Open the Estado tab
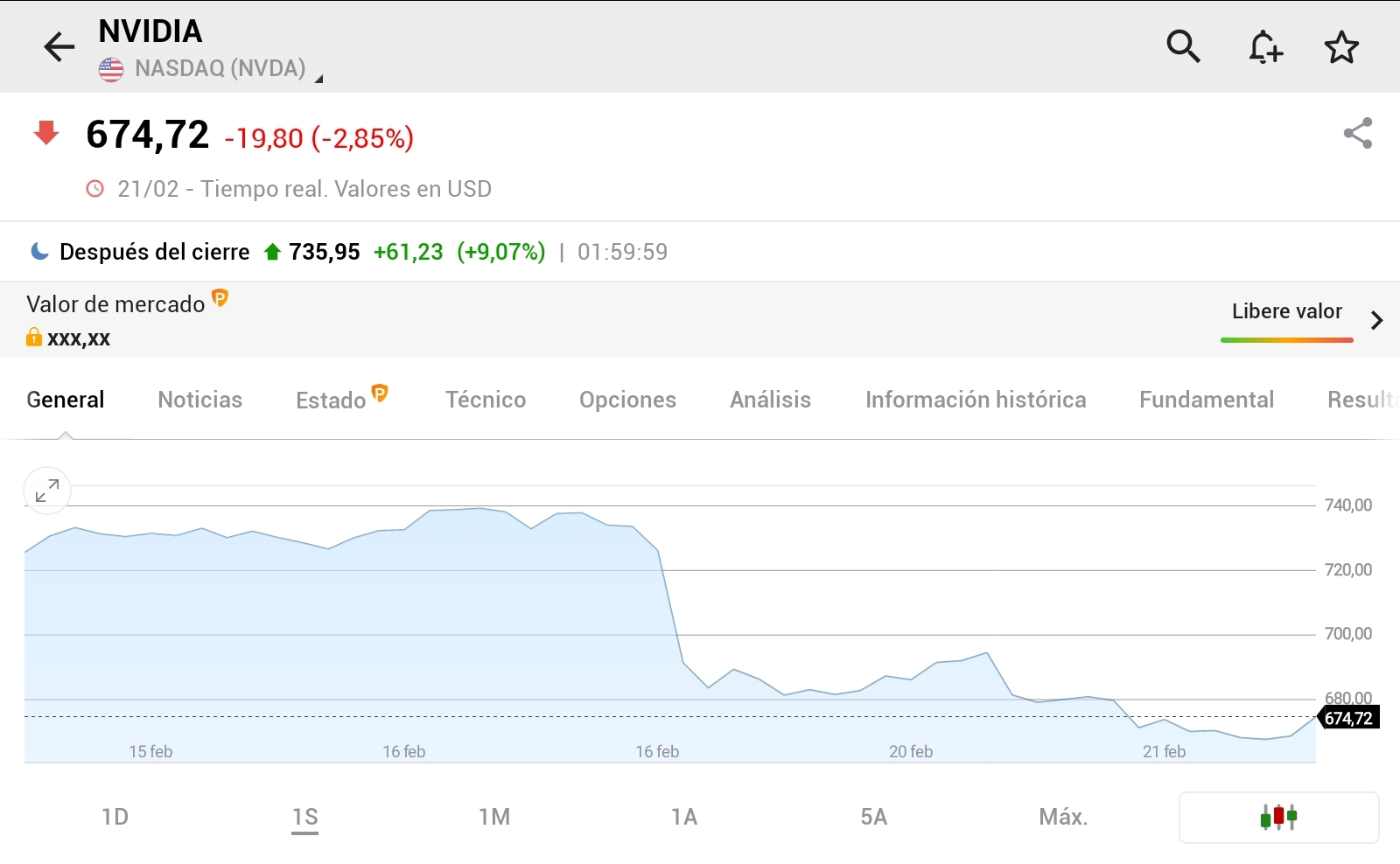Image resolution: width=1400 pixels, height=864 pixels. 331,401
